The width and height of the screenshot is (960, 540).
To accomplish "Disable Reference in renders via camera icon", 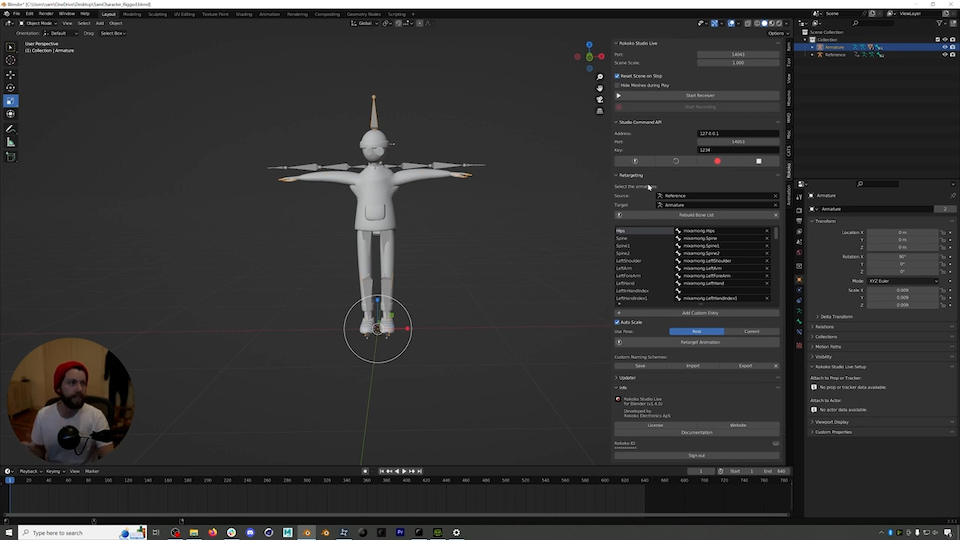I will click(953, 54).
